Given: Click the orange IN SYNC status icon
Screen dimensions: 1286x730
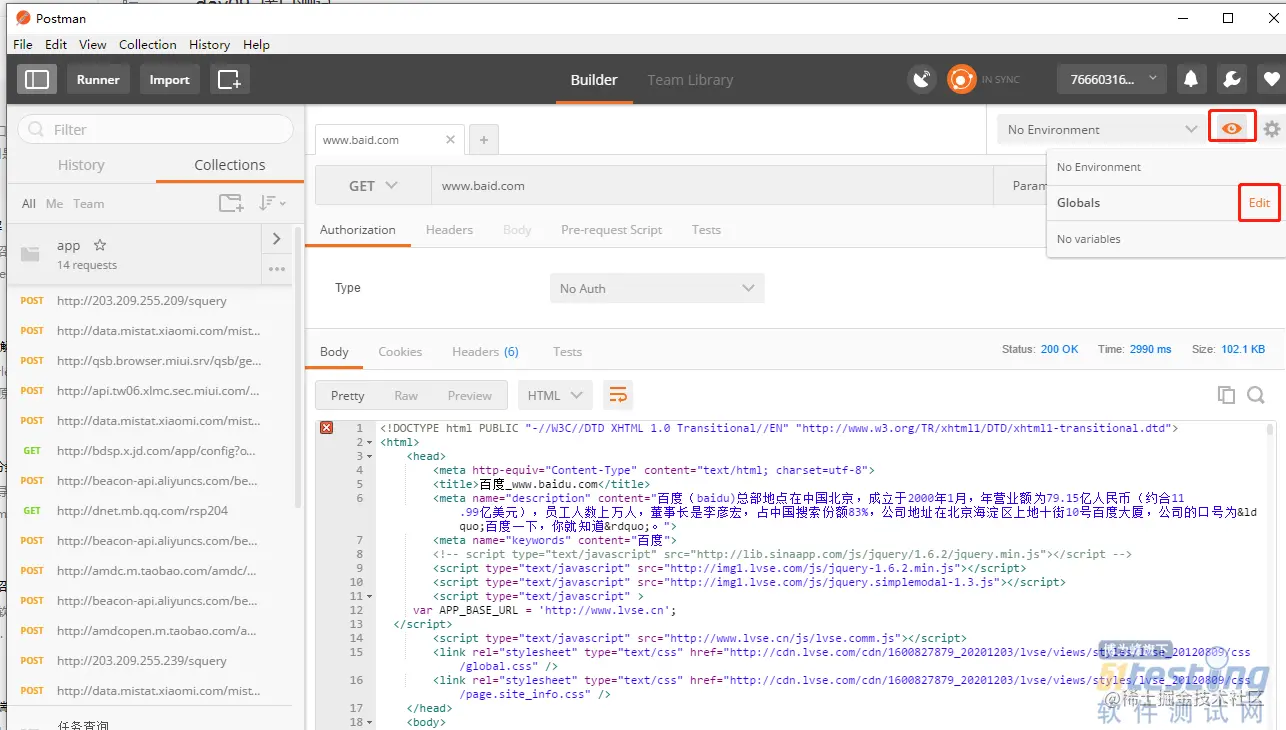Looking at the screenshot, I should coord(961,79).
